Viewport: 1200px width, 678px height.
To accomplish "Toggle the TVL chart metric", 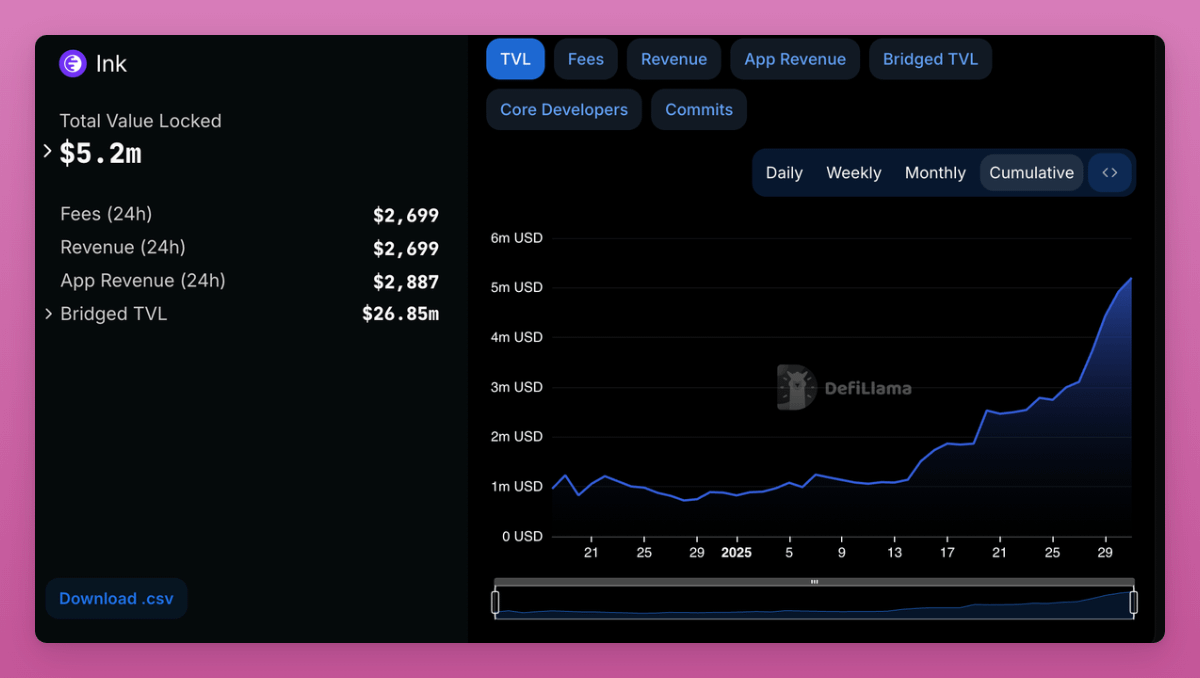I will 515,59.
